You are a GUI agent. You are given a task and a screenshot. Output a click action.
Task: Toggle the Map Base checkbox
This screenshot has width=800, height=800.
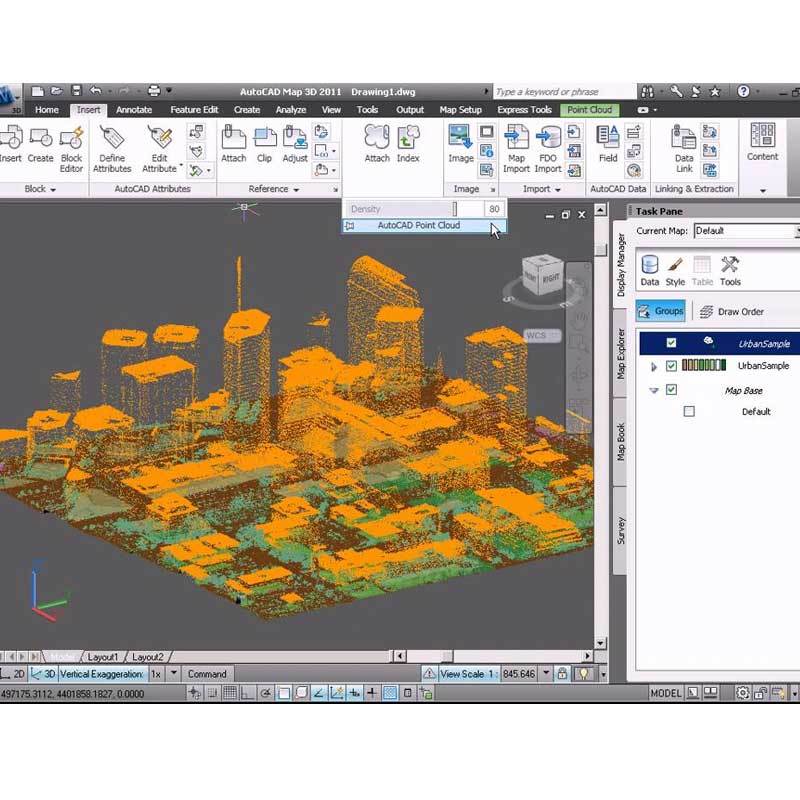(x=671, y=390)
